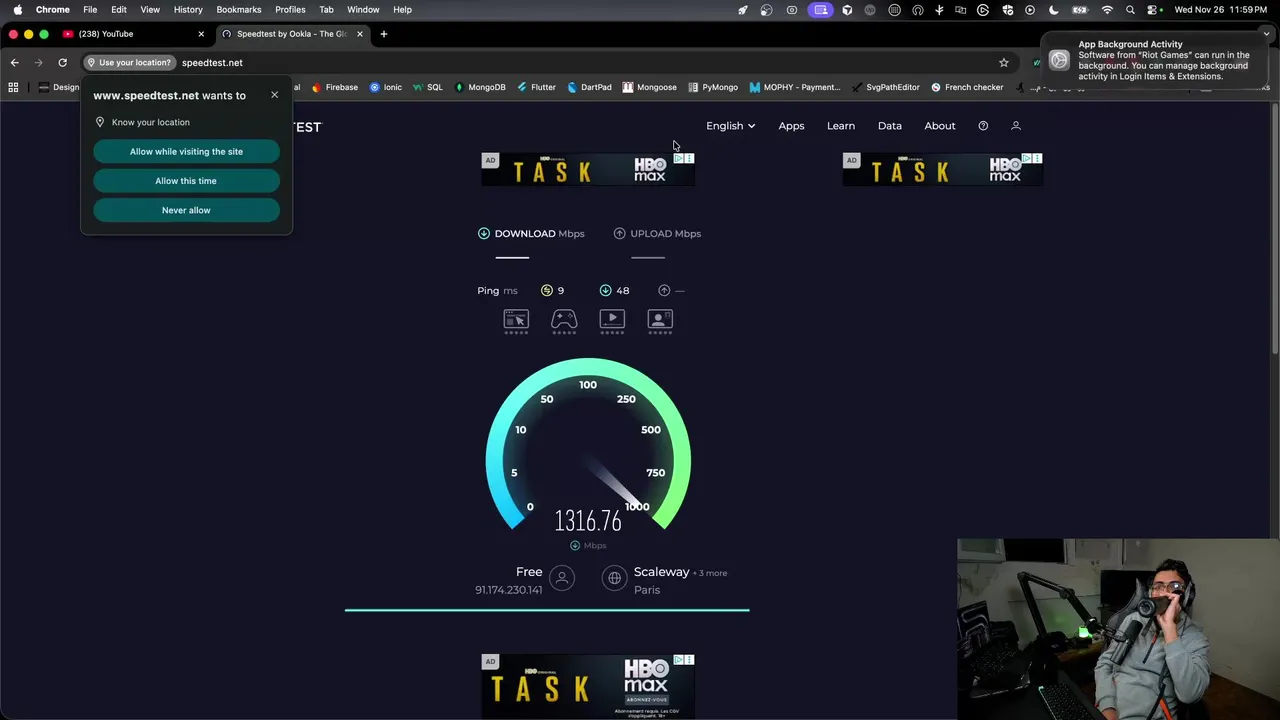1280x720 pixels.
Task: Open the Chrome apps grid icon
Action: point(13,87)
